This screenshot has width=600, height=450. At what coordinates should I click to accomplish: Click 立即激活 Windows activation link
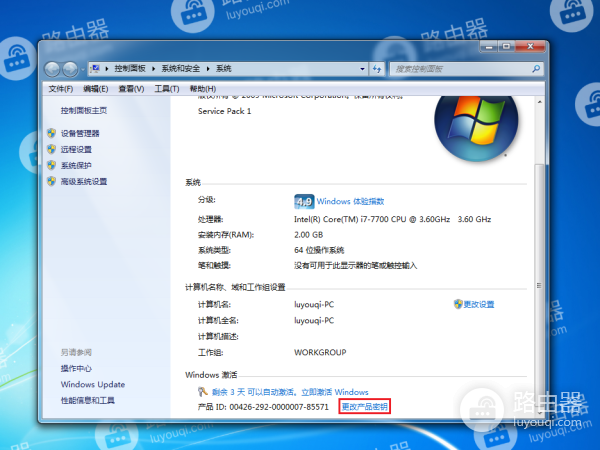335,392
